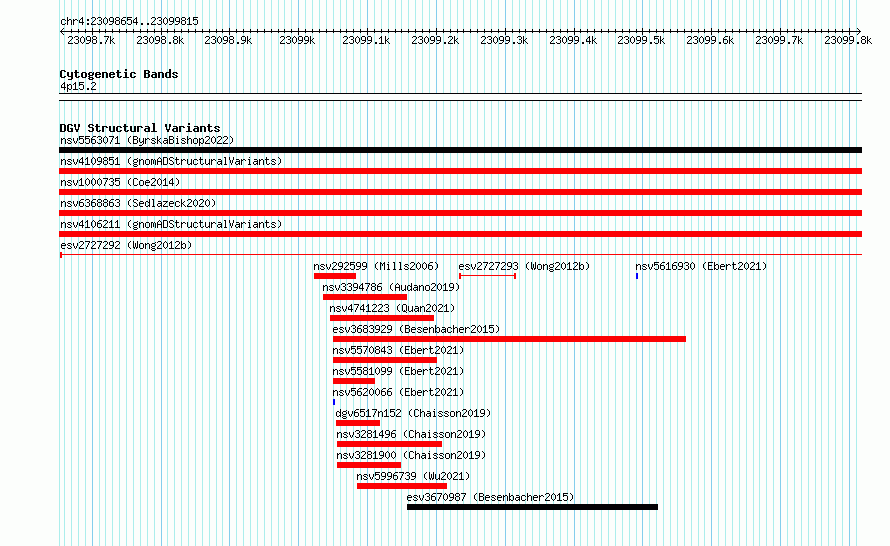
Task: Open dgv6517n152 (Chaisson2019) label
Action: tap(413, 413)
